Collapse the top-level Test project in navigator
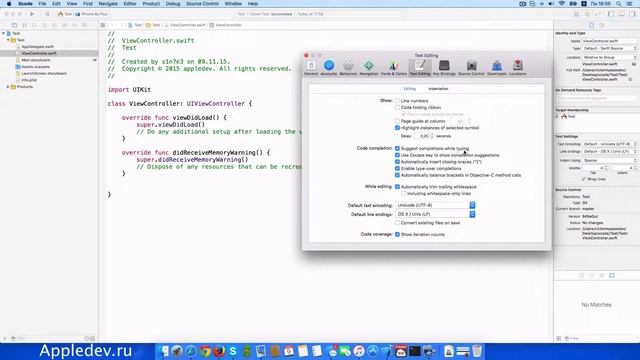The width and height of the screenshot is (640, 360). (x=4, y=33)
